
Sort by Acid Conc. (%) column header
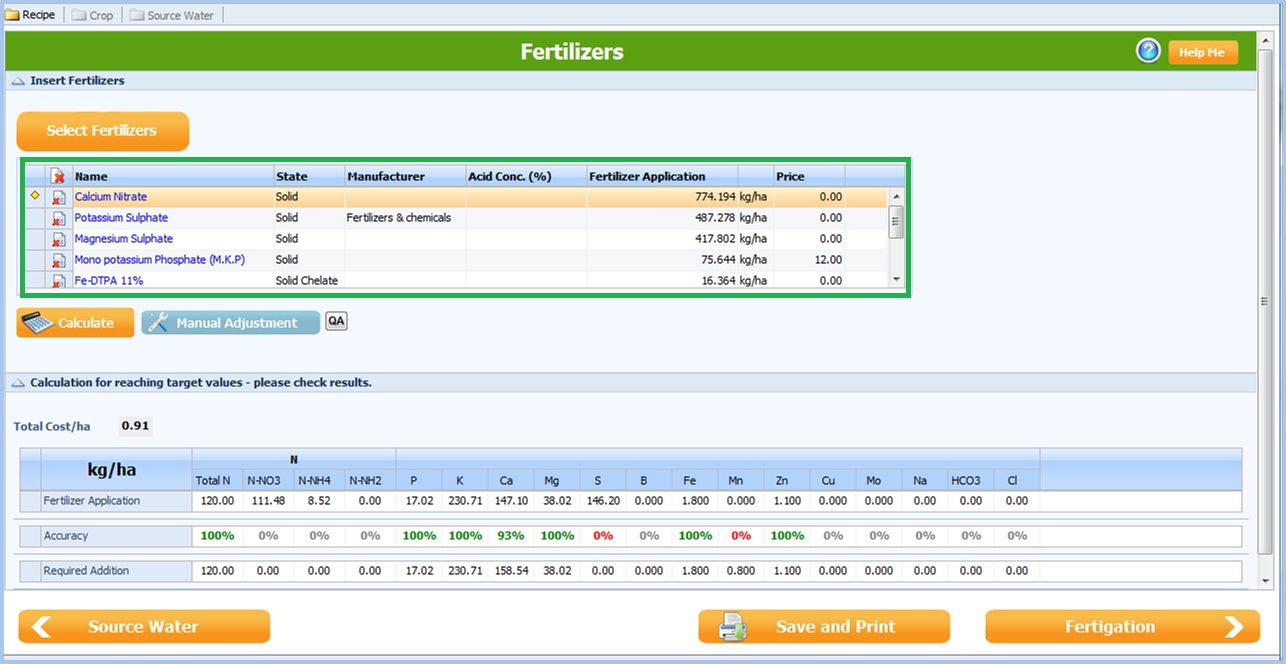(526, 176)
